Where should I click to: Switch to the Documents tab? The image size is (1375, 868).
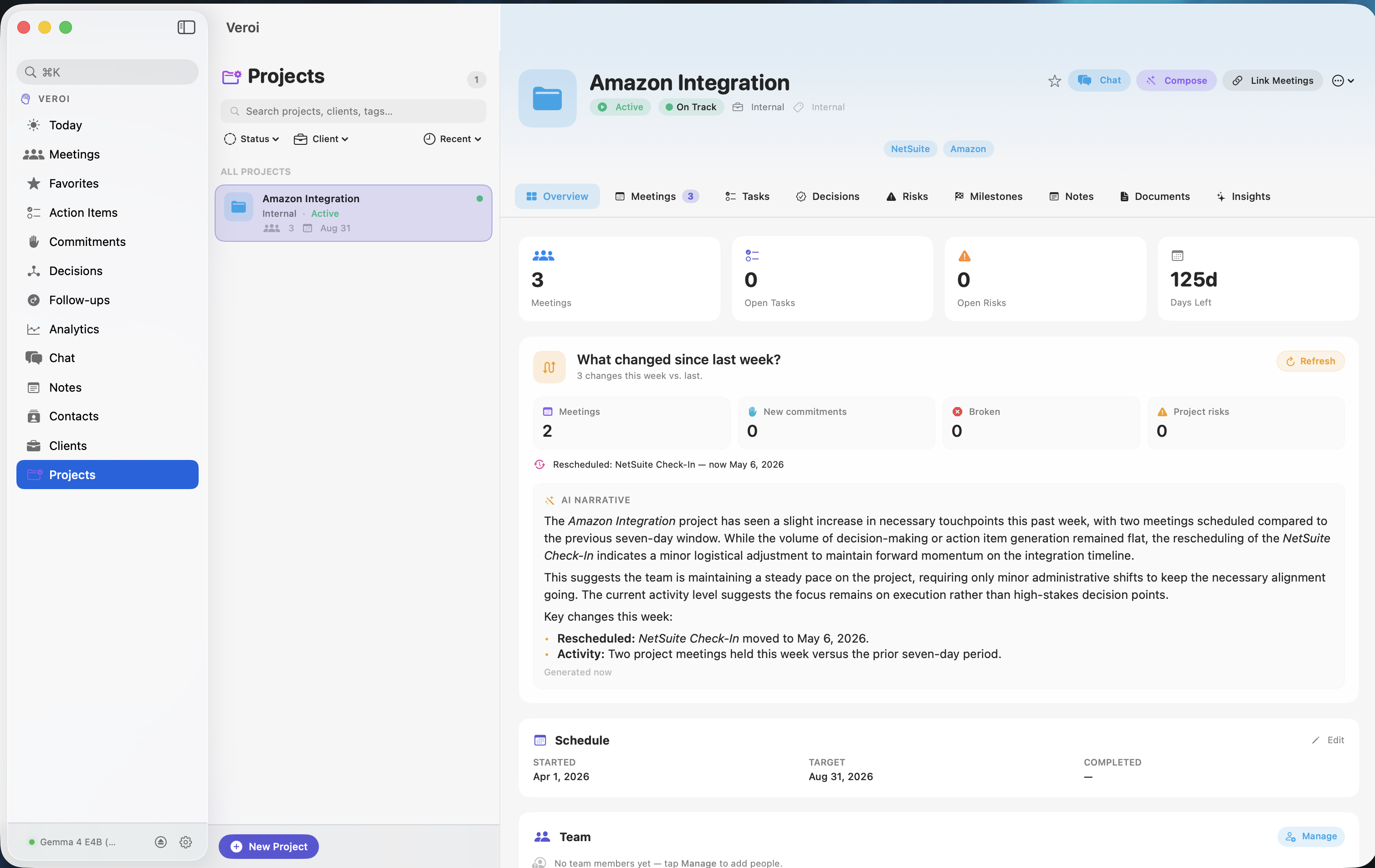[1154, 196]
